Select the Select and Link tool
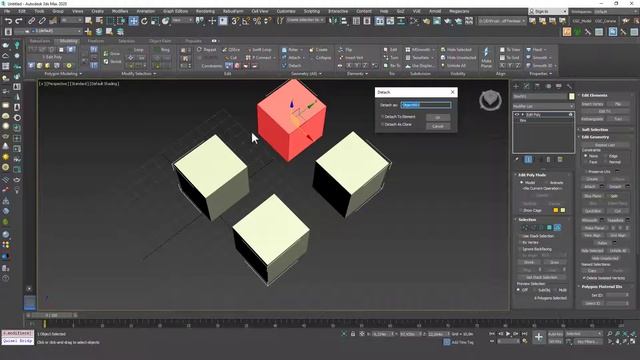Image resolution: width=640 pixels, height=360 pixels. click(31, 20)
